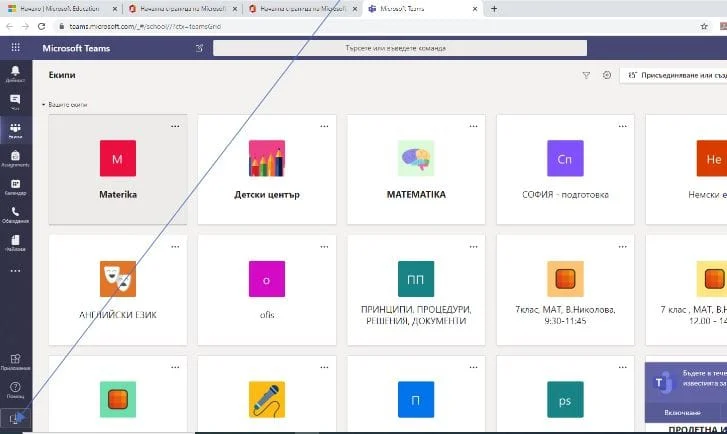Click the filter funnel icon
727x434 pixels.
[586, 75]
